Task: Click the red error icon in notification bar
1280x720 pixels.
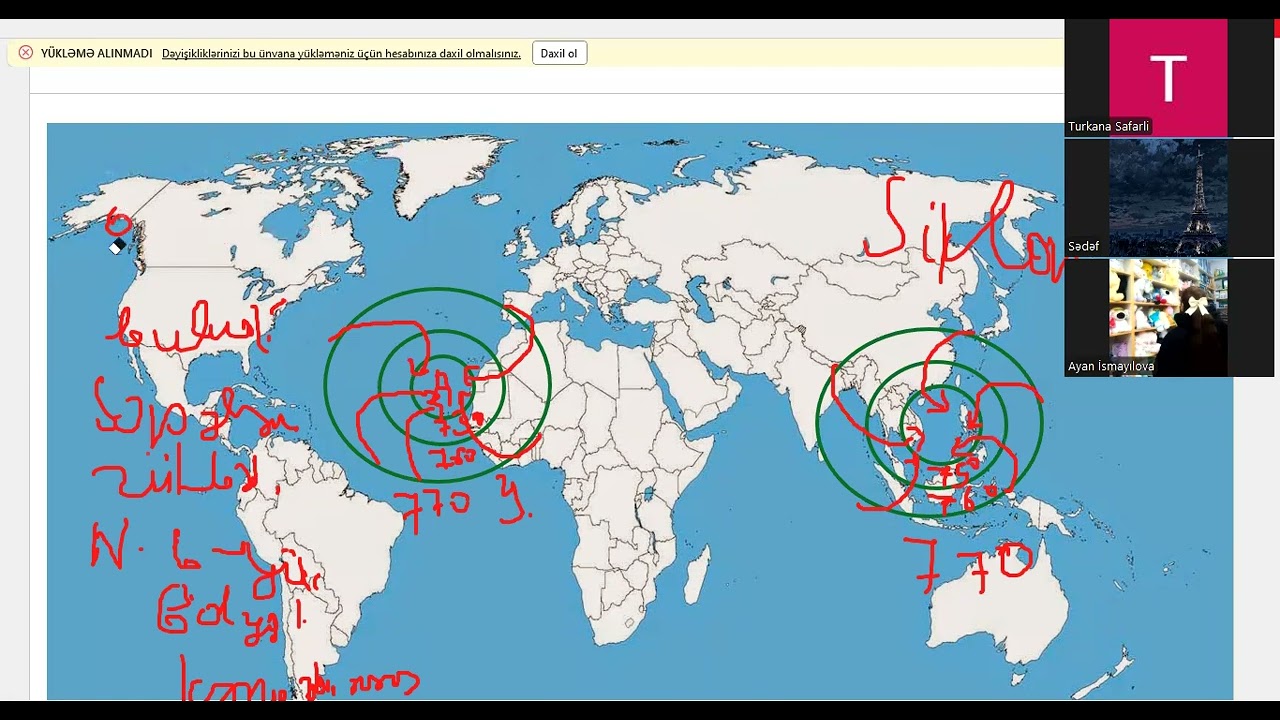Action: [x=26, y=53]
